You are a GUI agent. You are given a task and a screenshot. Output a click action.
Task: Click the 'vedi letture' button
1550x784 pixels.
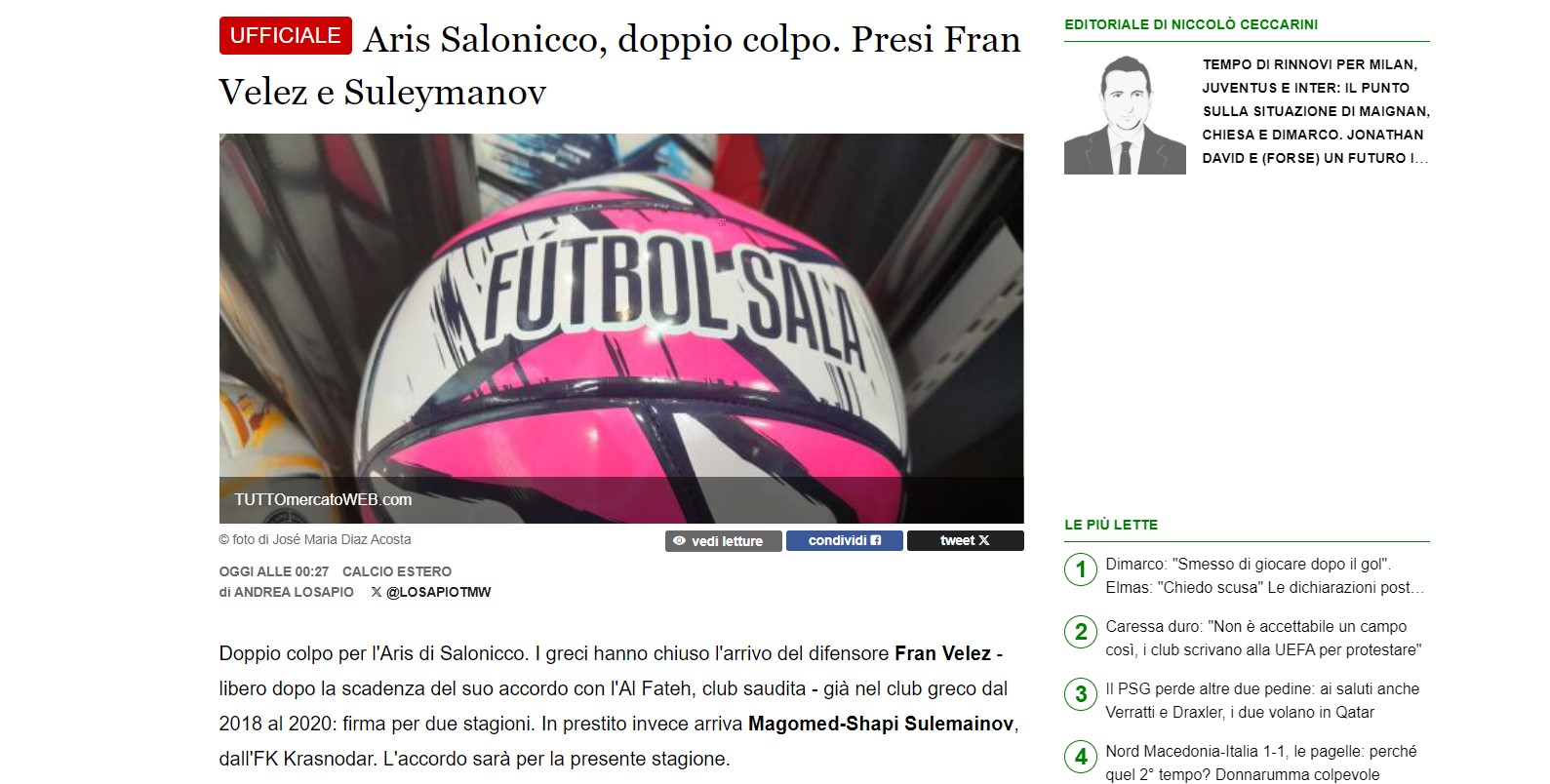[x=724, y=541]
